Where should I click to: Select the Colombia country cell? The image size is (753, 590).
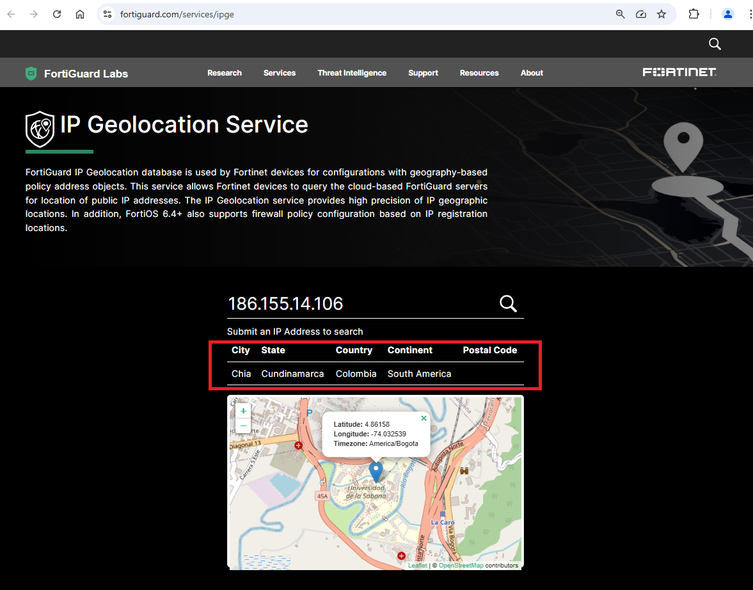tap(356, 373)
